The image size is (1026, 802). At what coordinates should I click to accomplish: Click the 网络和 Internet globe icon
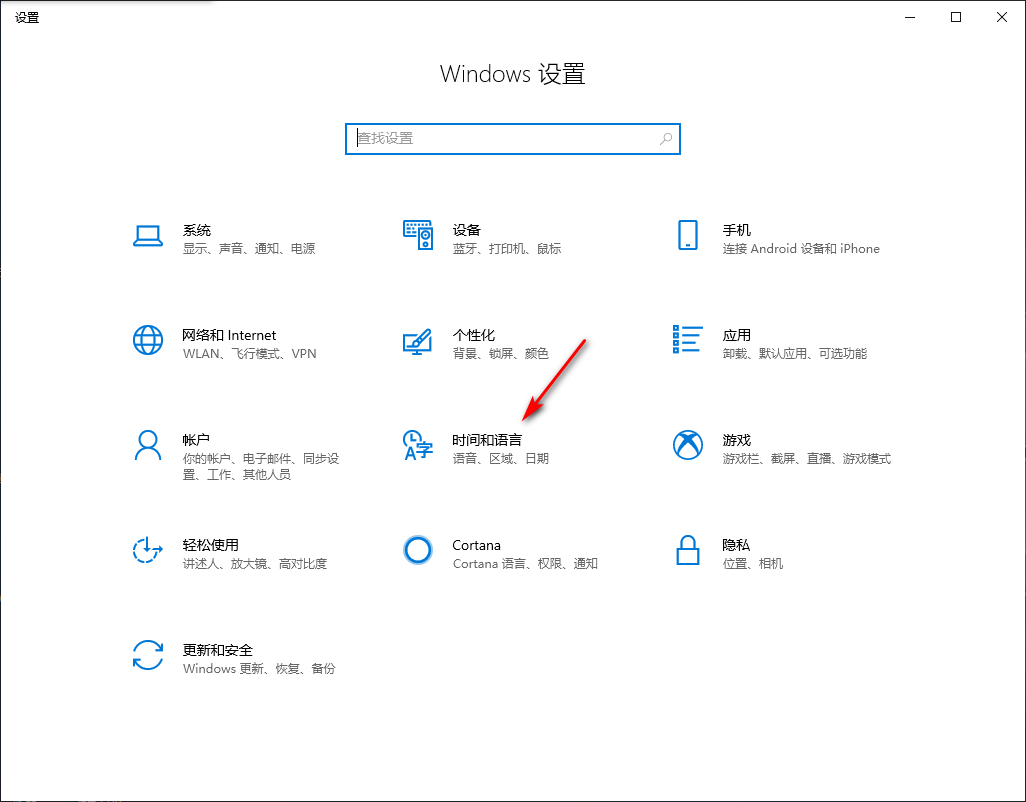pos(148,340)
